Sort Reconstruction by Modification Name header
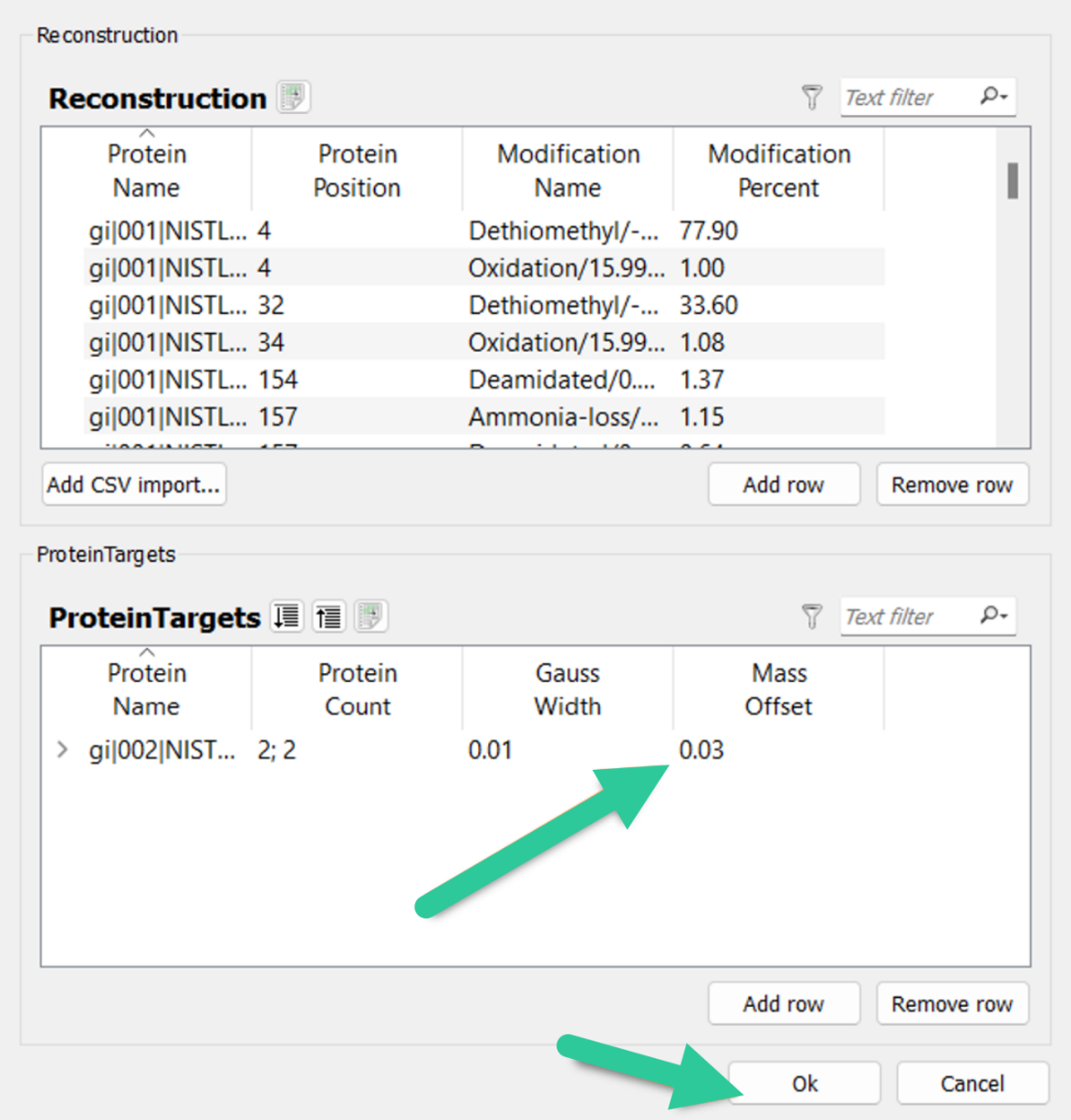The height and width of the screenshot is (1120, 1071). pos(567,171)
